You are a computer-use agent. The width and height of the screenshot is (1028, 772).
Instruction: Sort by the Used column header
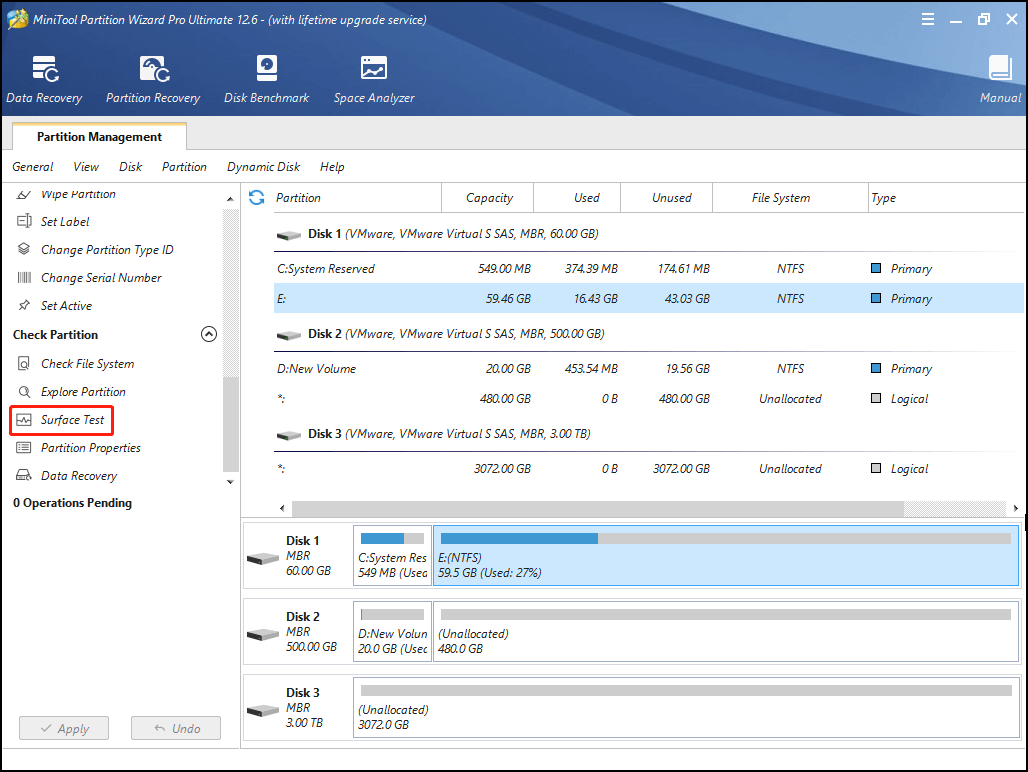pyautogui.click(x=578, y=198)
